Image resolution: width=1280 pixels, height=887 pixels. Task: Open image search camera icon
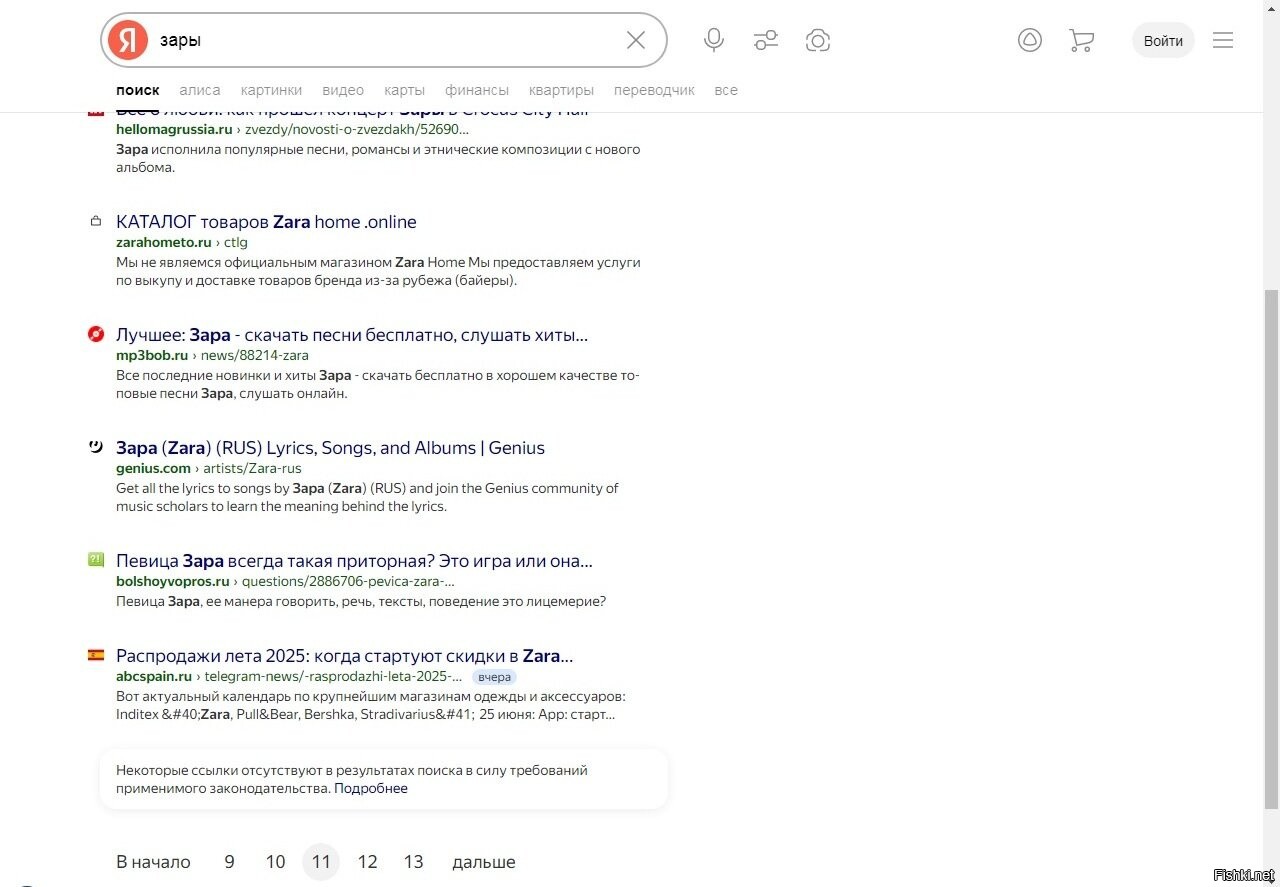pos(818,40)
